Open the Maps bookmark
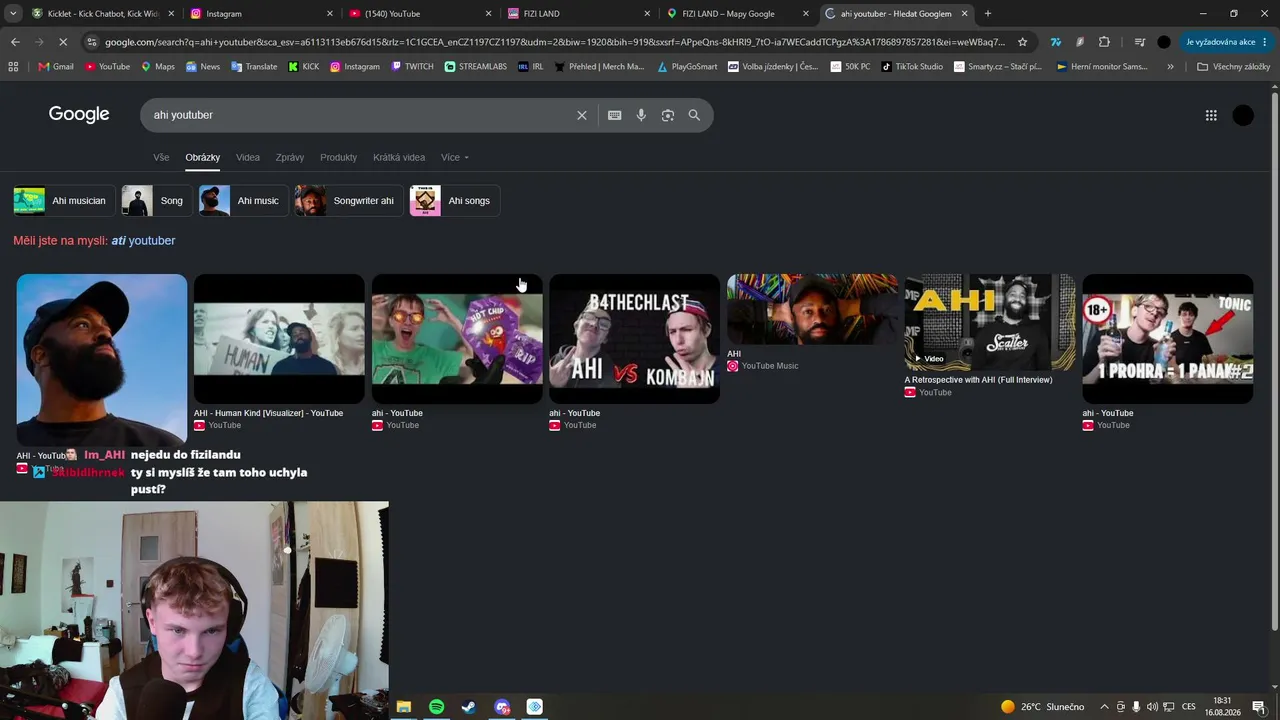Viewport: 1280px width, 720px height. [158, 67]
